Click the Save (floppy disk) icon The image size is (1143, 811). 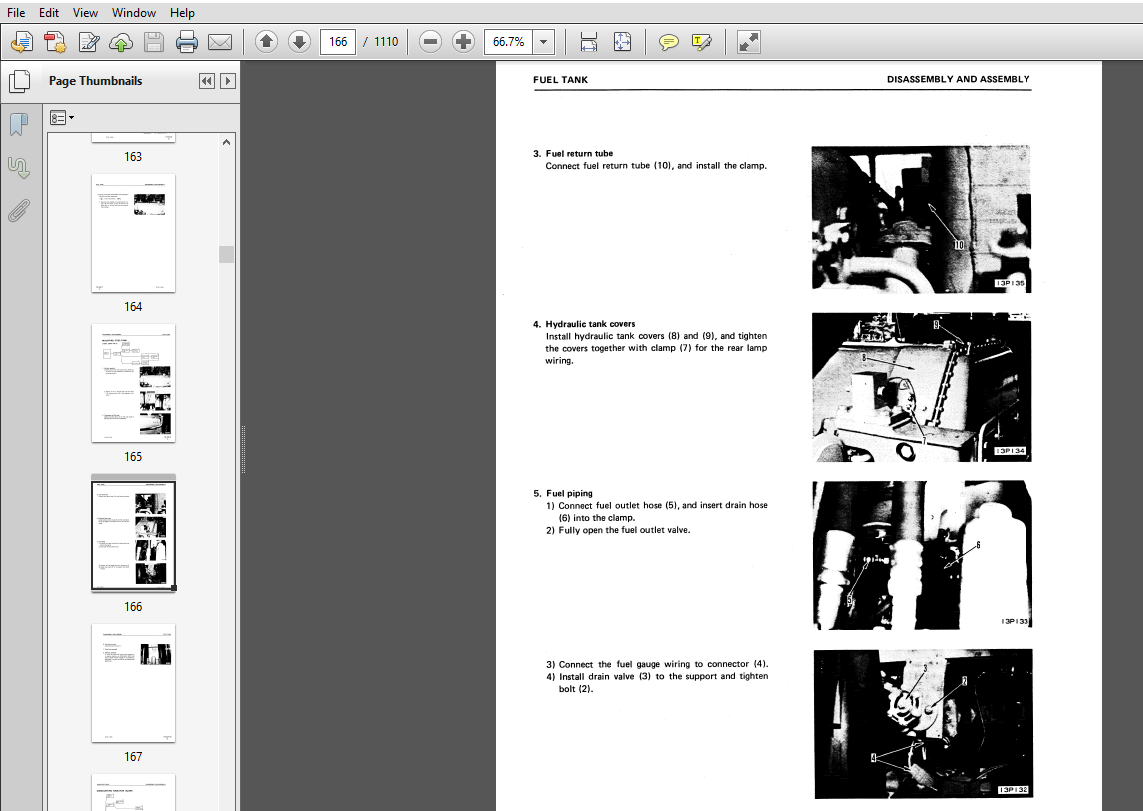(x=154, y=42)
